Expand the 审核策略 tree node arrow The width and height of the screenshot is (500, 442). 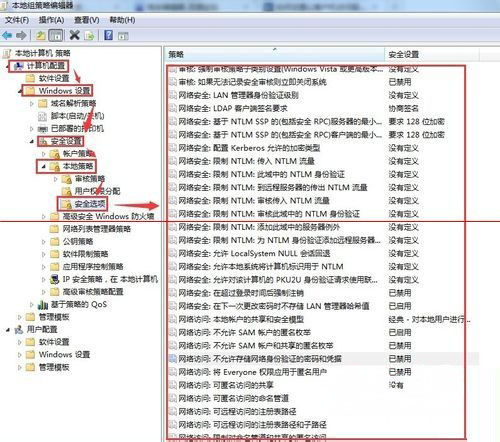(56, 179)
